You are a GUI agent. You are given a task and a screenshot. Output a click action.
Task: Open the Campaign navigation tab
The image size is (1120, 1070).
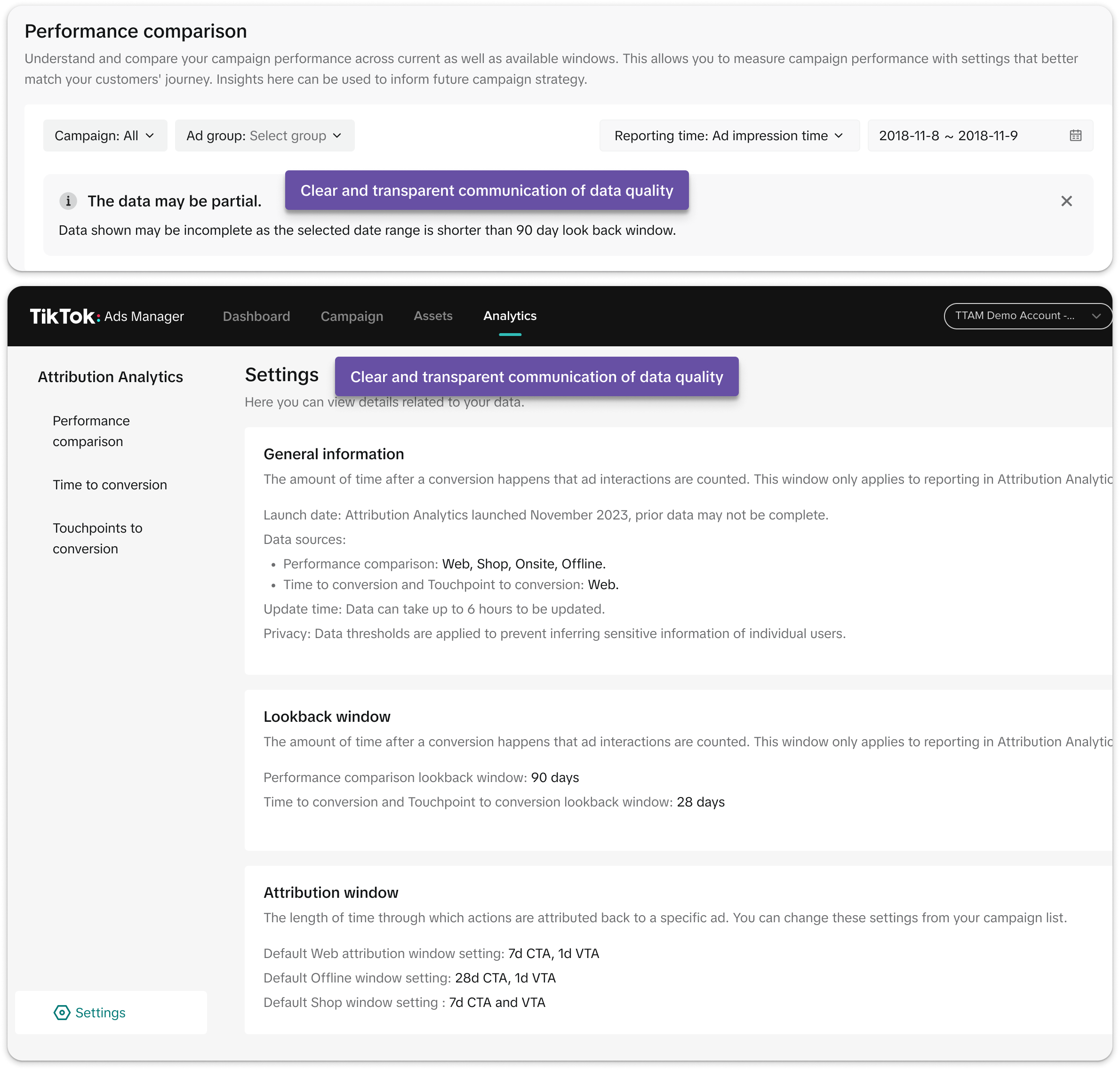(x=352, y=317)
